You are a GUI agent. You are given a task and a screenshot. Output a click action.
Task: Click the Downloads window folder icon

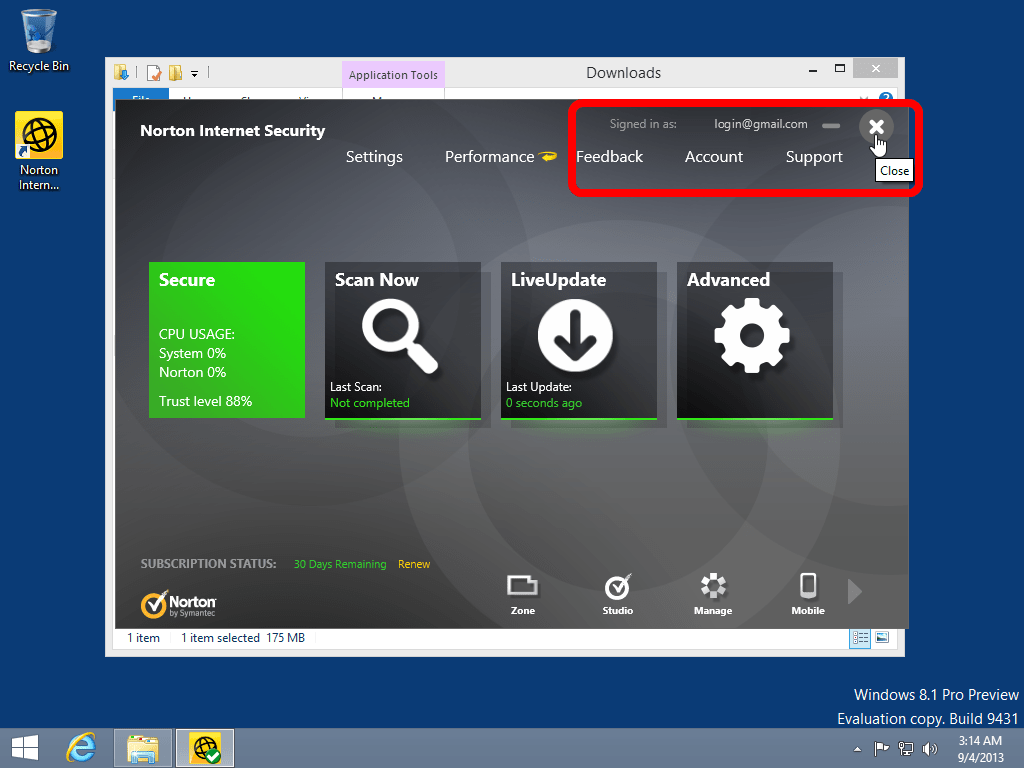[x=121, y=72]
